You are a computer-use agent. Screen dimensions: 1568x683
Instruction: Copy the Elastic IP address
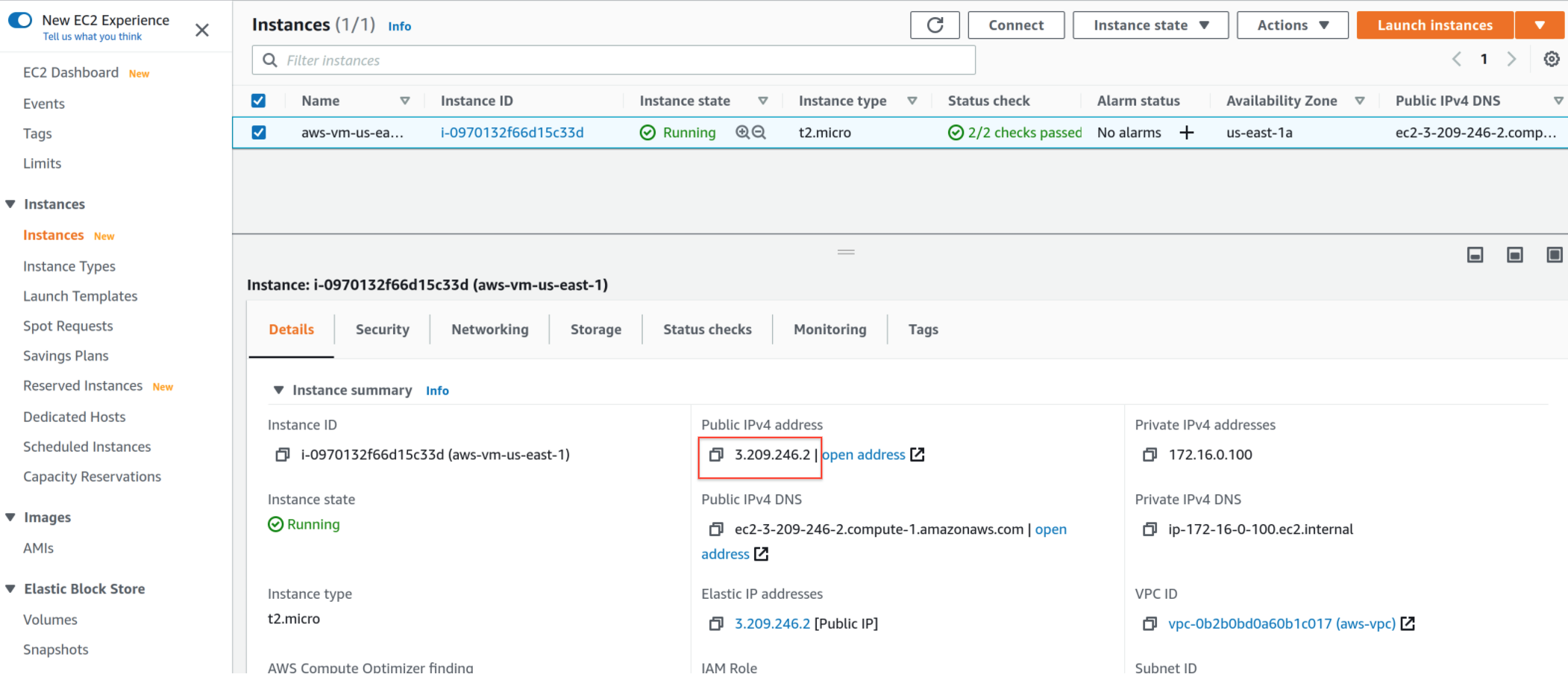[x=716, y=623]
